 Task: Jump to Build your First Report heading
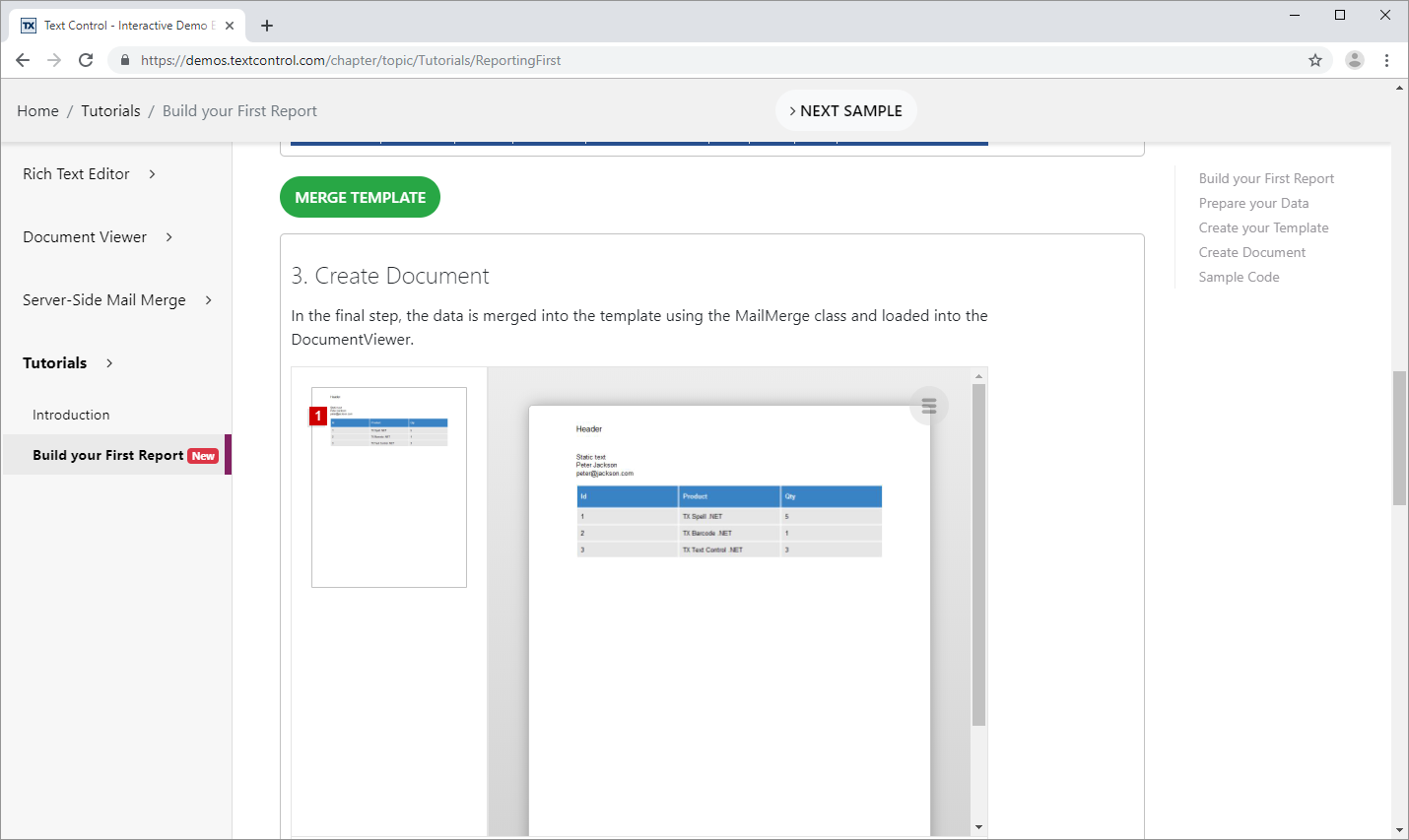[x=1266, y=178]
